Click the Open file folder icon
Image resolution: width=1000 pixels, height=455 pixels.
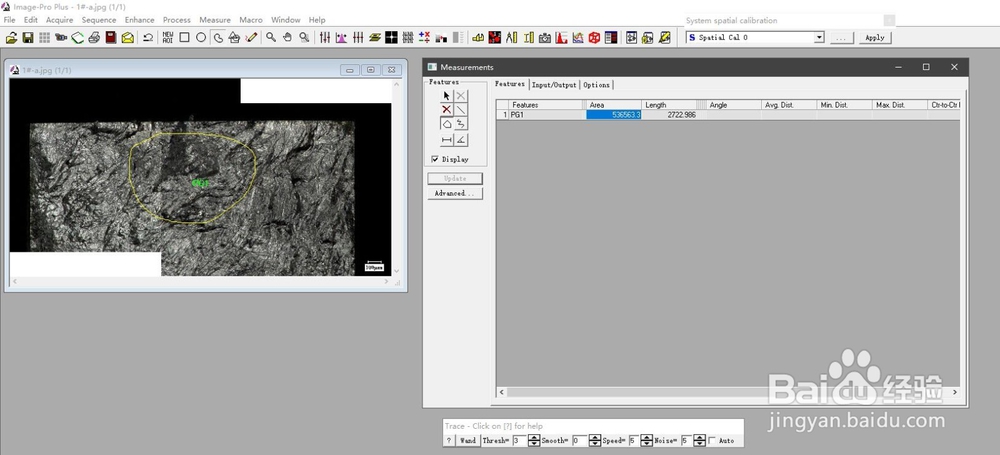11,38
